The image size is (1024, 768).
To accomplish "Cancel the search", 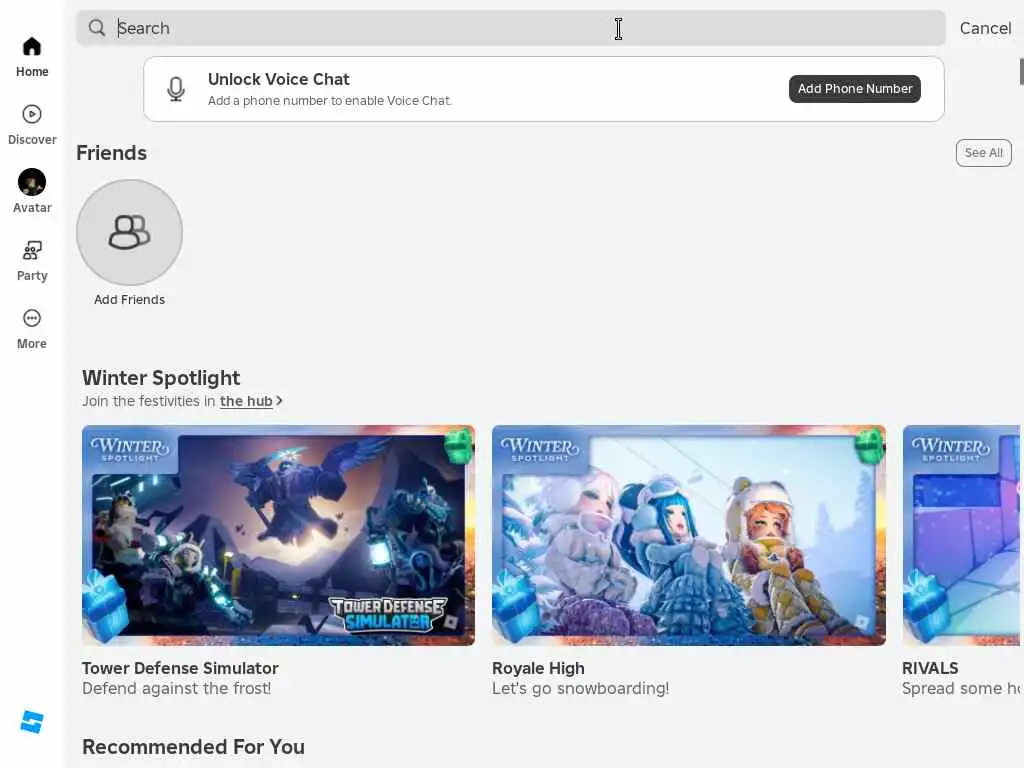I will coord(985,28).
